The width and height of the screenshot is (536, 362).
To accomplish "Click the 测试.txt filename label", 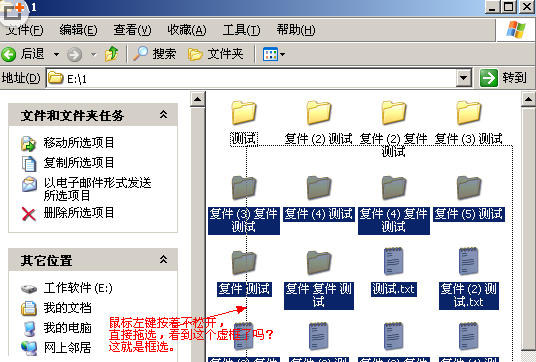I will click(393, 289).
